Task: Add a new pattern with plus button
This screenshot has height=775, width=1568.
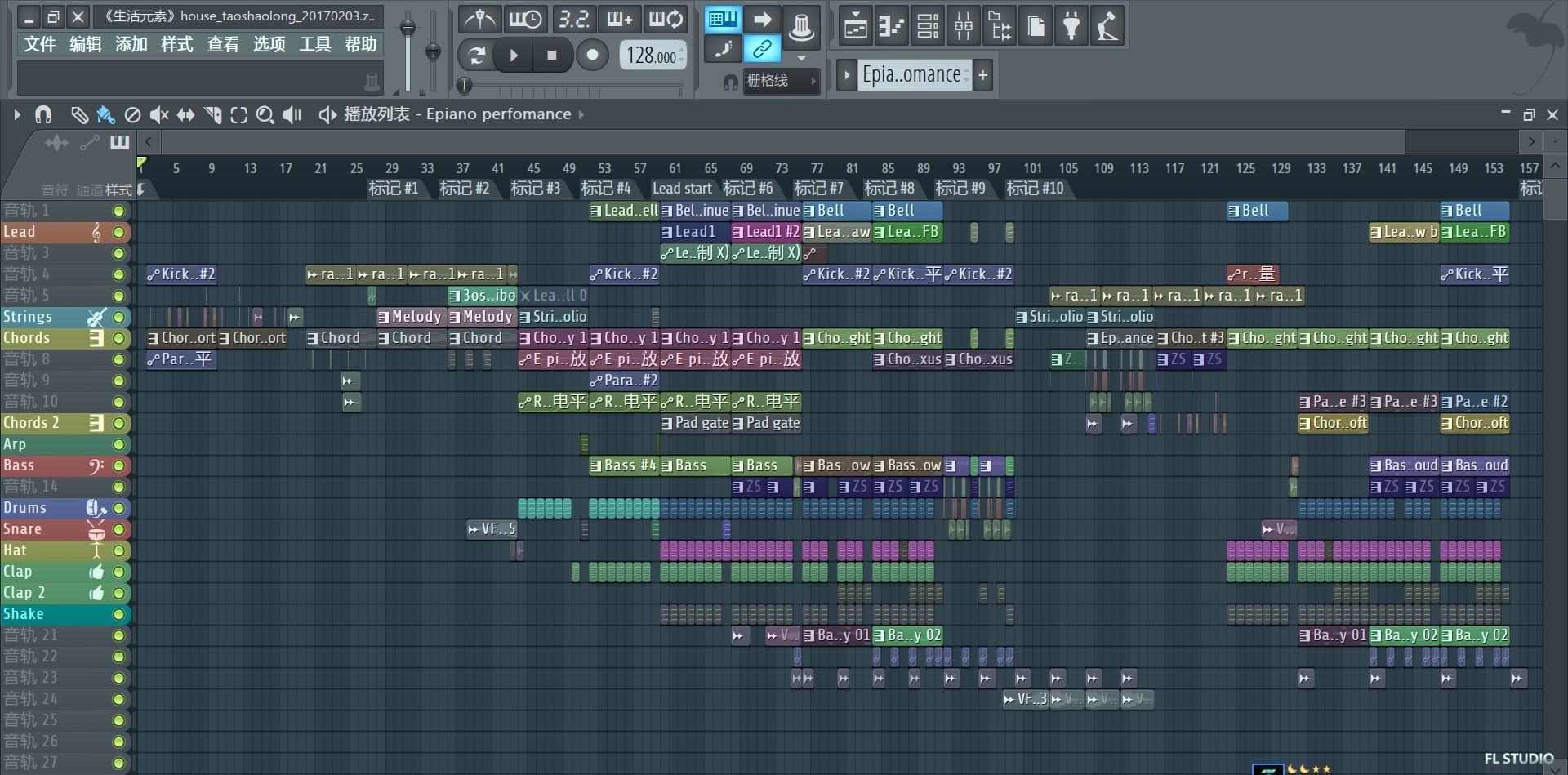Action: [x=982, y=74]
